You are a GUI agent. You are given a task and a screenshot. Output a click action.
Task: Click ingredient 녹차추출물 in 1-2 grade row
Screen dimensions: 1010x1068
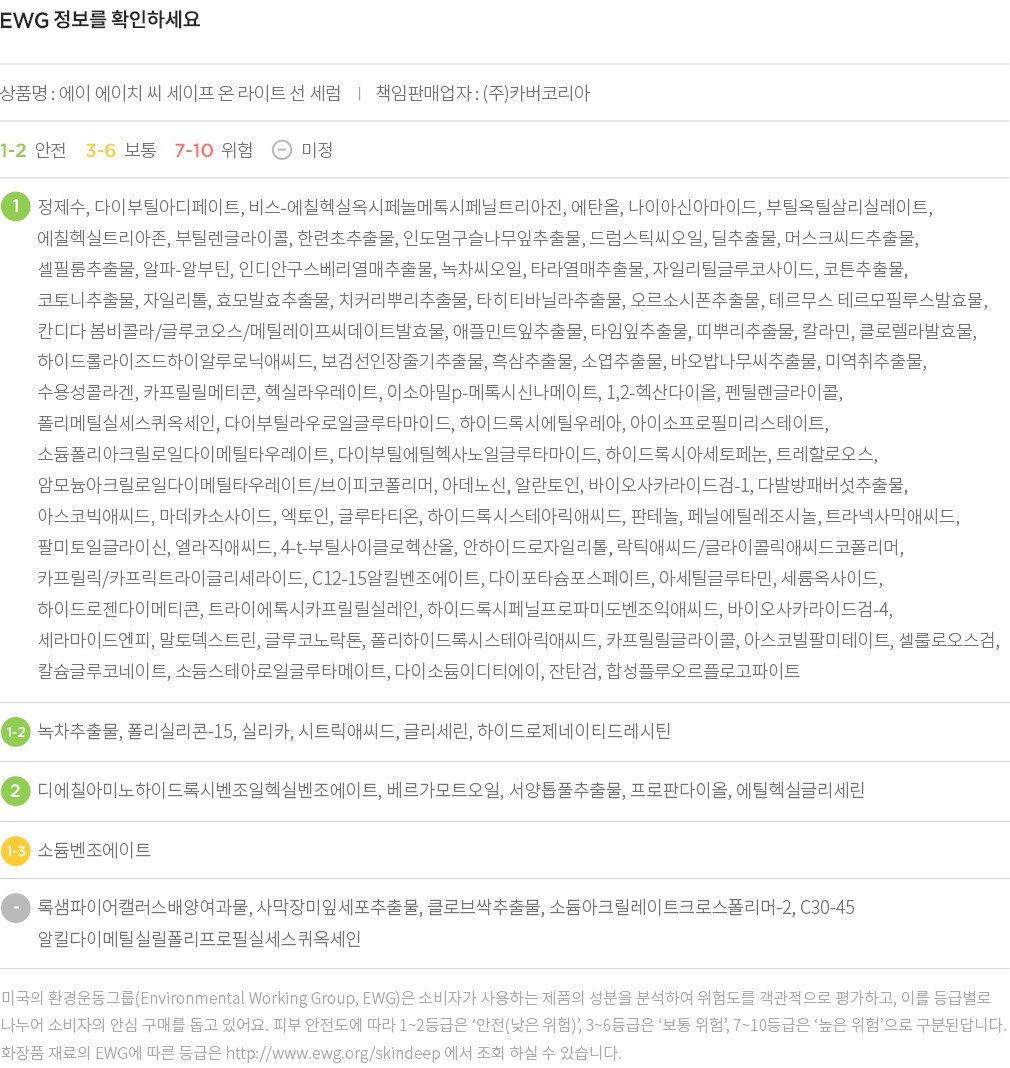[x=77, y=732]
